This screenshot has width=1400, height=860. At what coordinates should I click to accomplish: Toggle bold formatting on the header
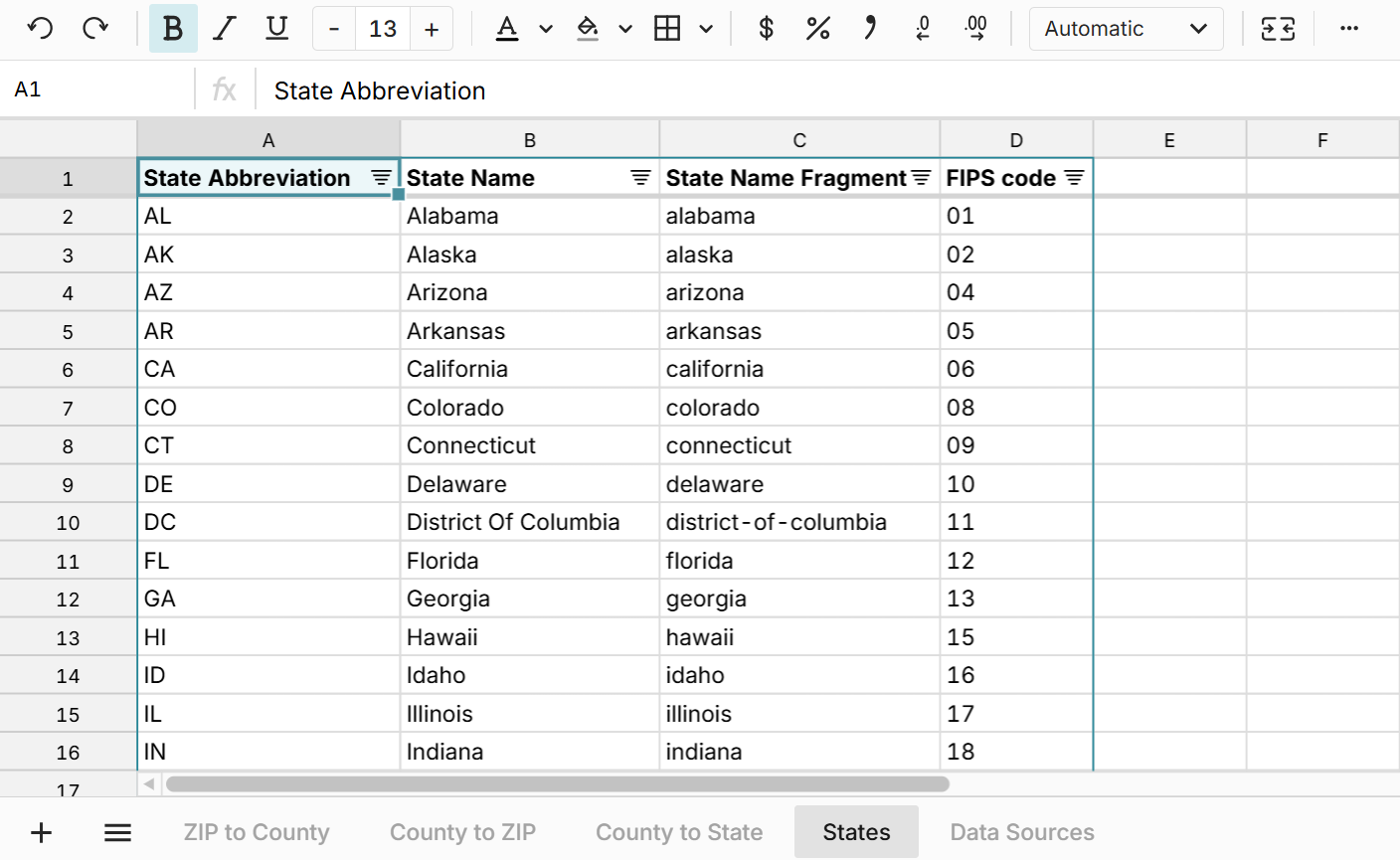point(173,28)
